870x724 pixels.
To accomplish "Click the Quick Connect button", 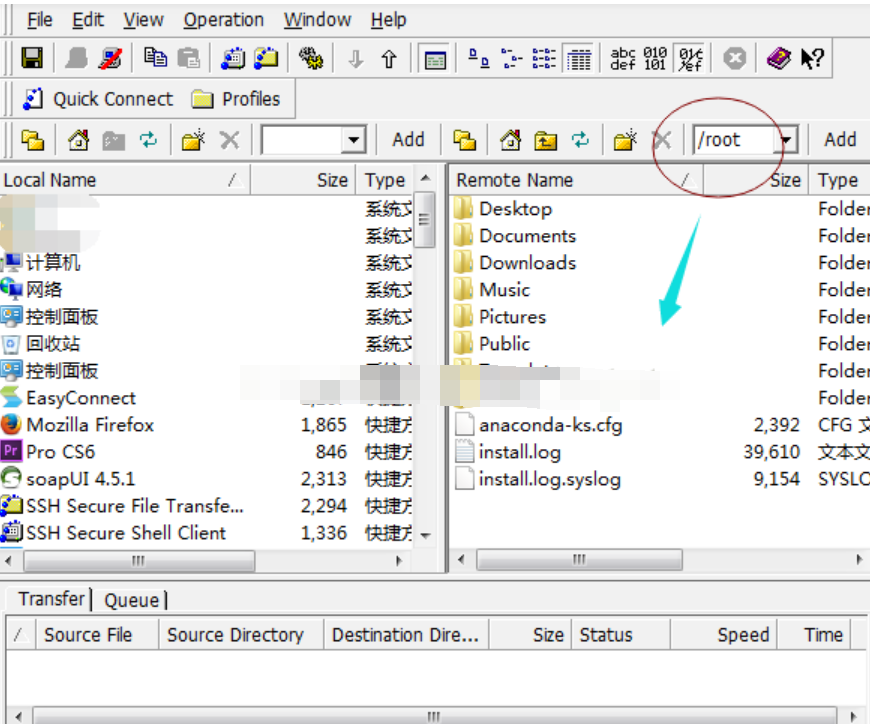I will [x=98, y=99].
